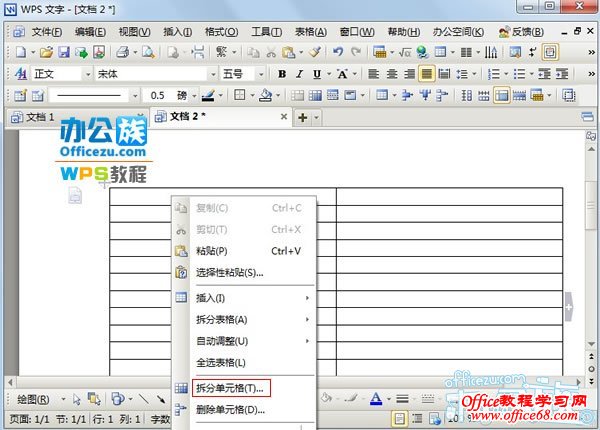
Task: Expand font color dropdown arrow in drawing bar
Action: 389,399
